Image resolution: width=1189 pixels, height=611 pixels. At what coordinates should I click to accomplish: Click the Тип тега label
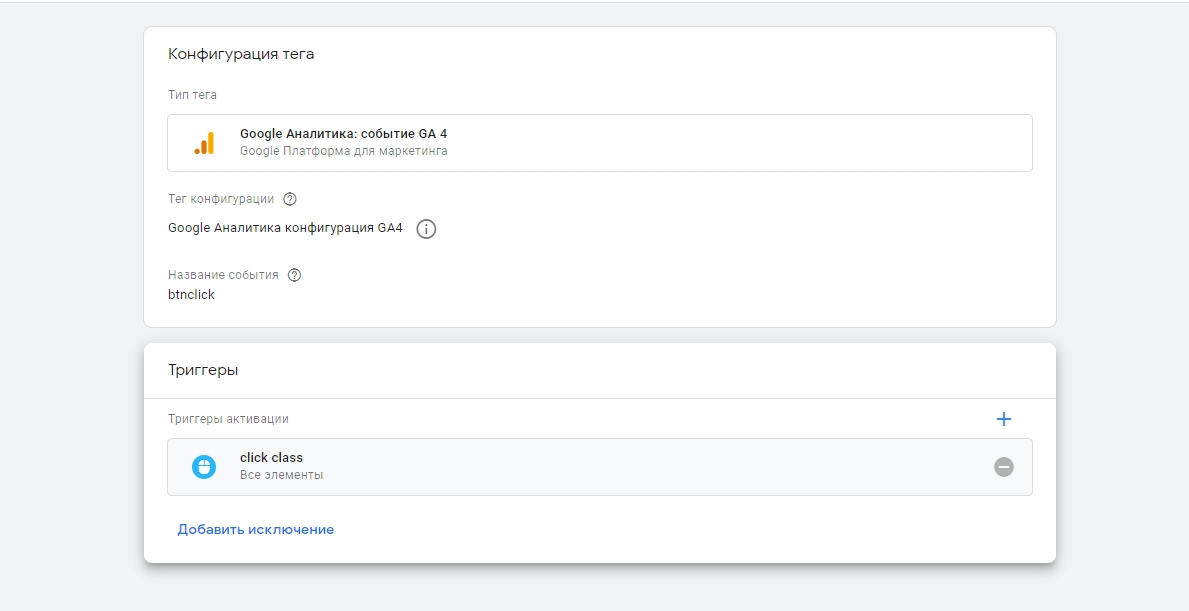coord(192,96)
